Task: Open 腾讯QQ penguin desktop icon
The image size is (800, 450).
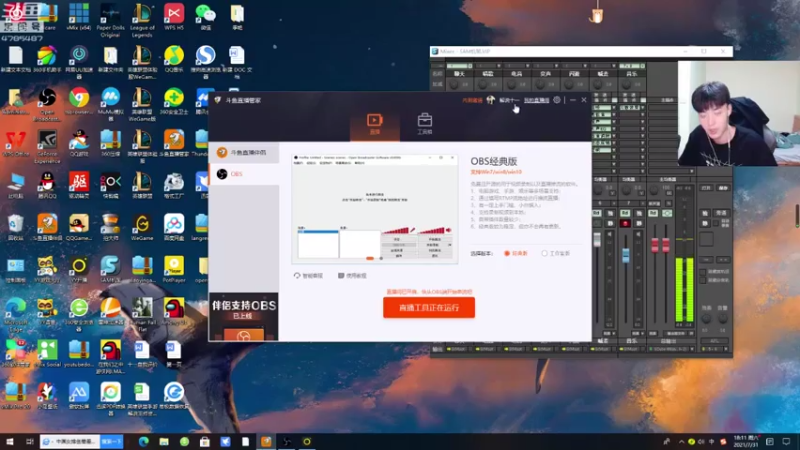Action: pyautogui.click(x=47, y=185)
